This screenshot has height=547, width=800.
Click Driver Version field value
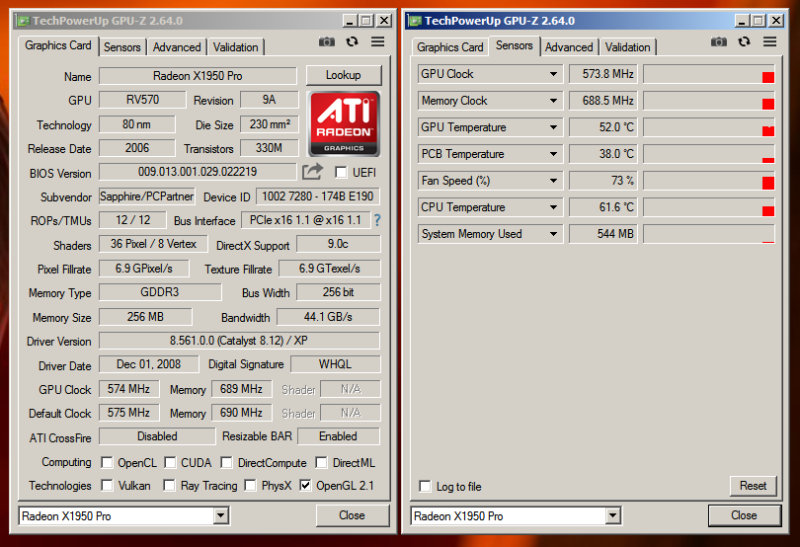(x=239, y=340)
